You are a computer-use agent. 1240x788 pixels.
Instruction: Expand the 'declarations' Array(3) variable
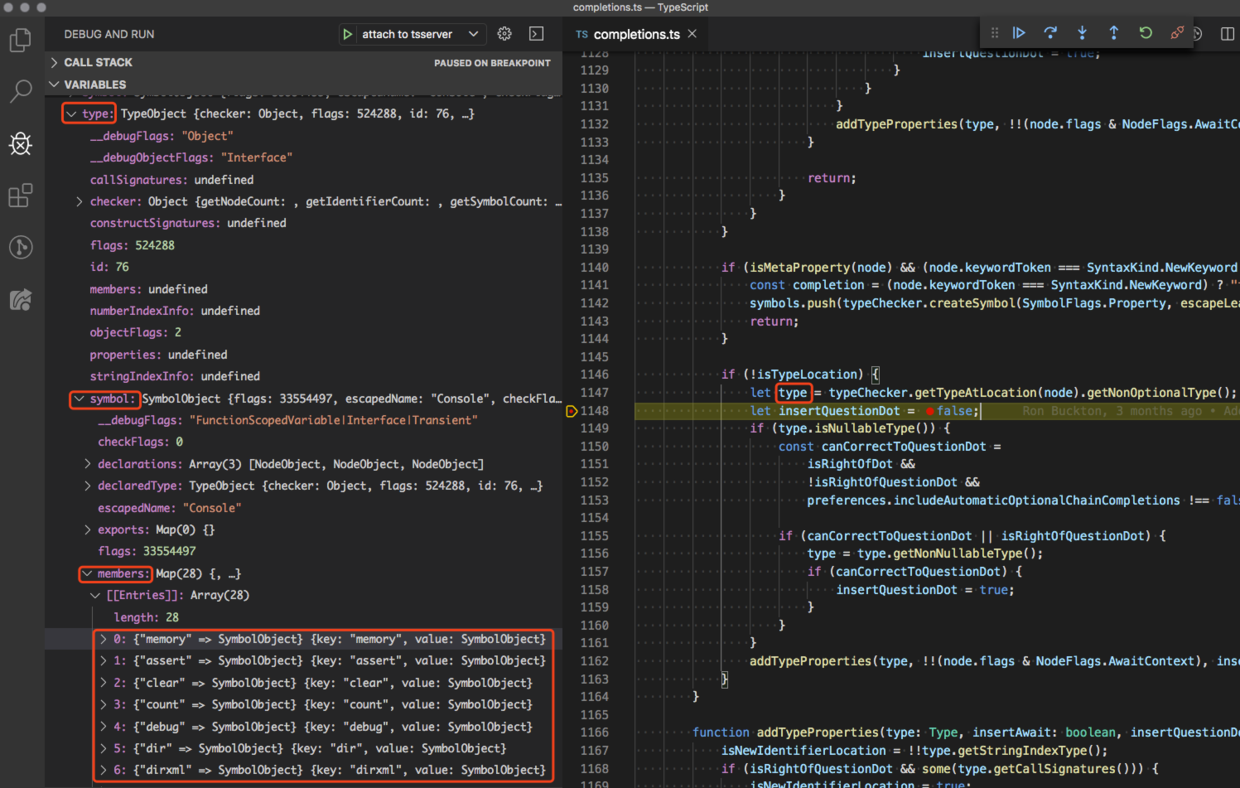point(88,464)
